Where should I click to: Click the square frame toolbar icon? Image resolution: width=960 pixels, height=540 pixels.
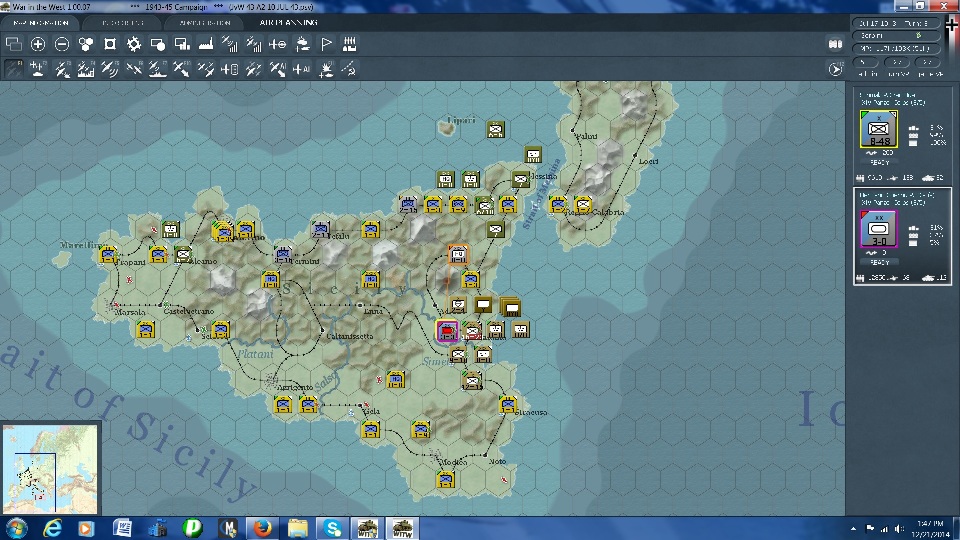pyautogui.click(x=110, y=44)
